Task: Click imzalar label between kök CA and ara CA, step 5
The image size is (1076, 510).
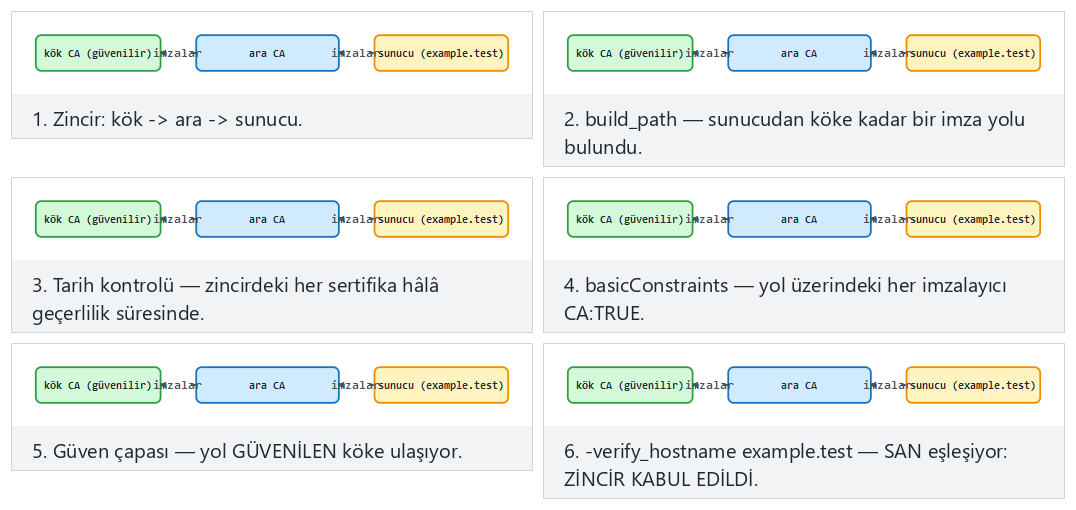Action: tap(178, 385)
